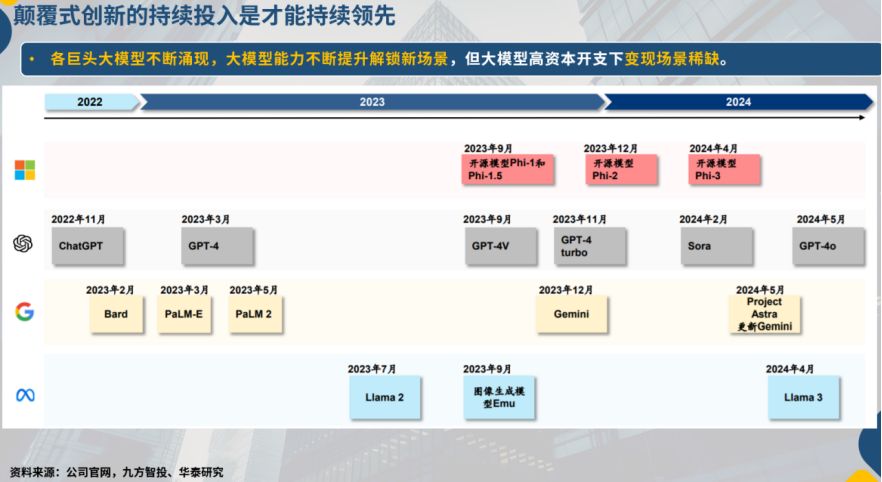Click the red 开源模型Phi-1和Phi-1.5 box
Viewport: 882px width, 482px height.
click(x=507, y=170)
